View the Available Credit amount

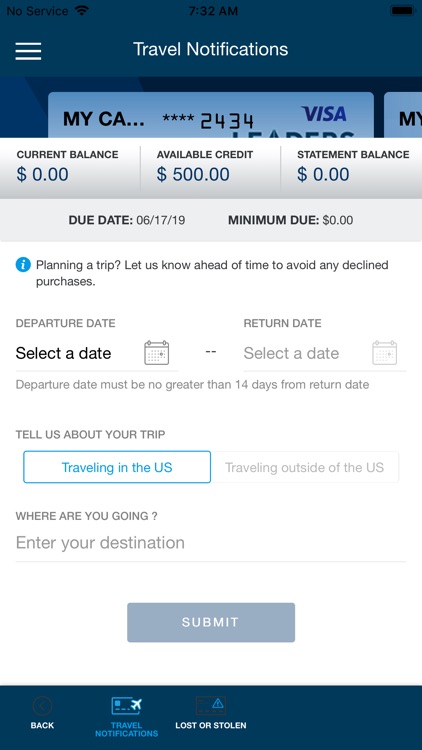pos(193,175)
